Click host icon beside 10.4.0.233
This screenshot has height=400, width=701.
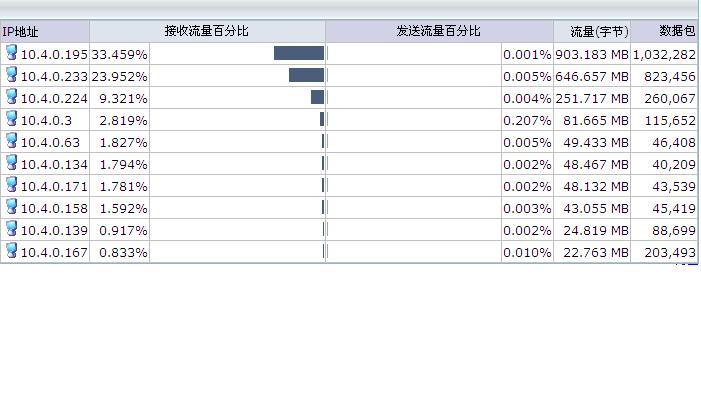[12, 74]
